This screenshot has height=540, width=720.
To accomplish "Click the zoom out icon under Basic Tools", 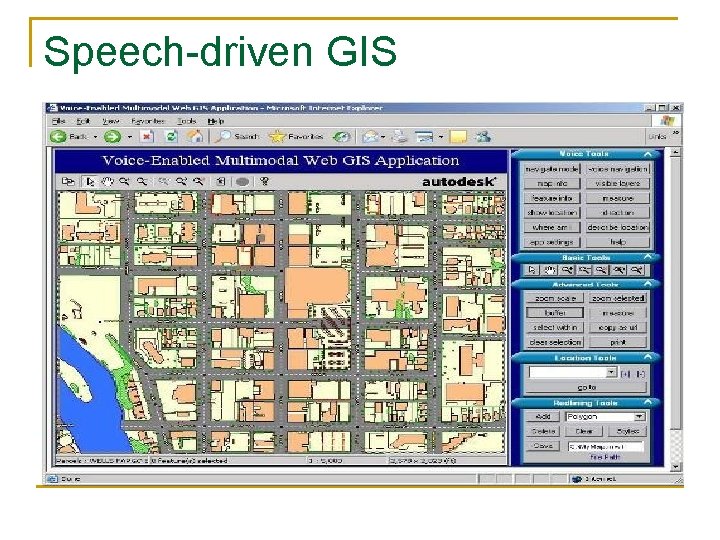I will [585, 270].
